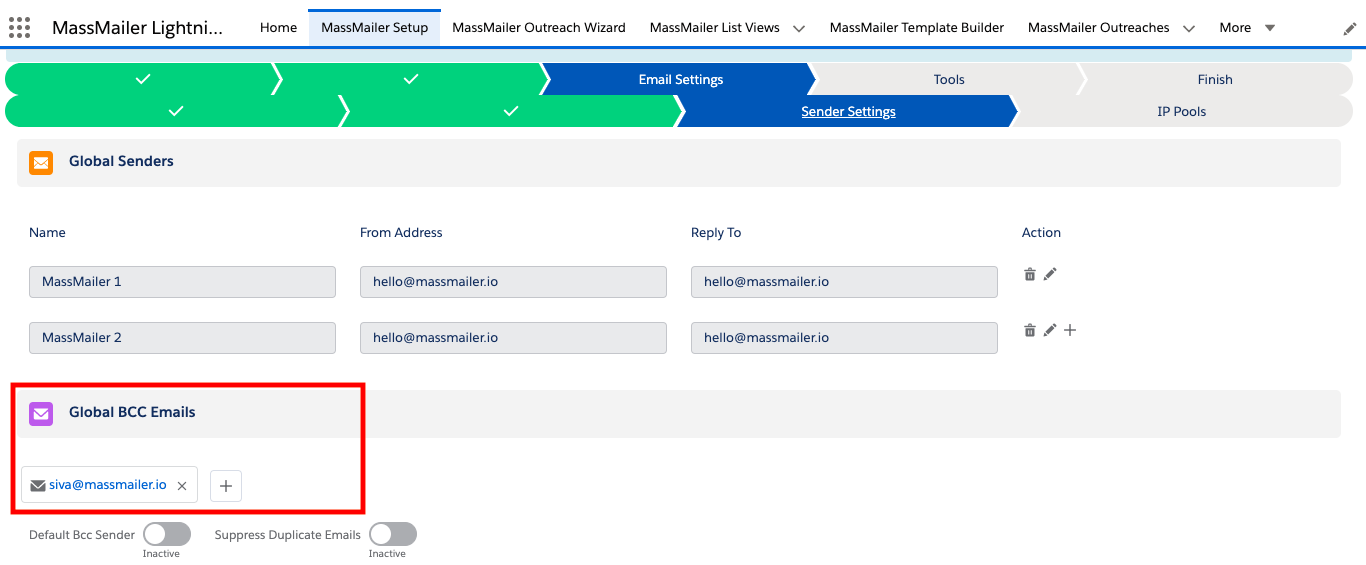Go to the Home tab
Viewport: 1366px width, 565px height.
click(278, 28)
